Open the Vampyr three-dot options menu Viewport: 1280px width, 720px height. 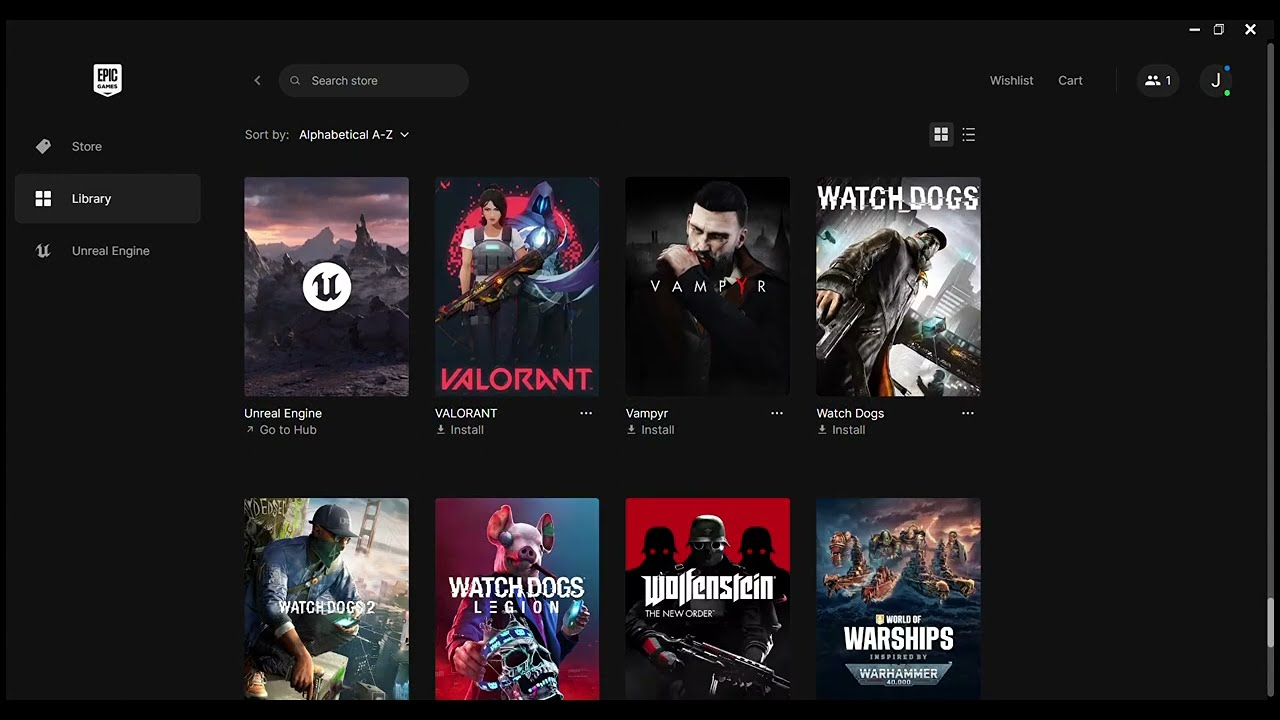pos(777,413)
